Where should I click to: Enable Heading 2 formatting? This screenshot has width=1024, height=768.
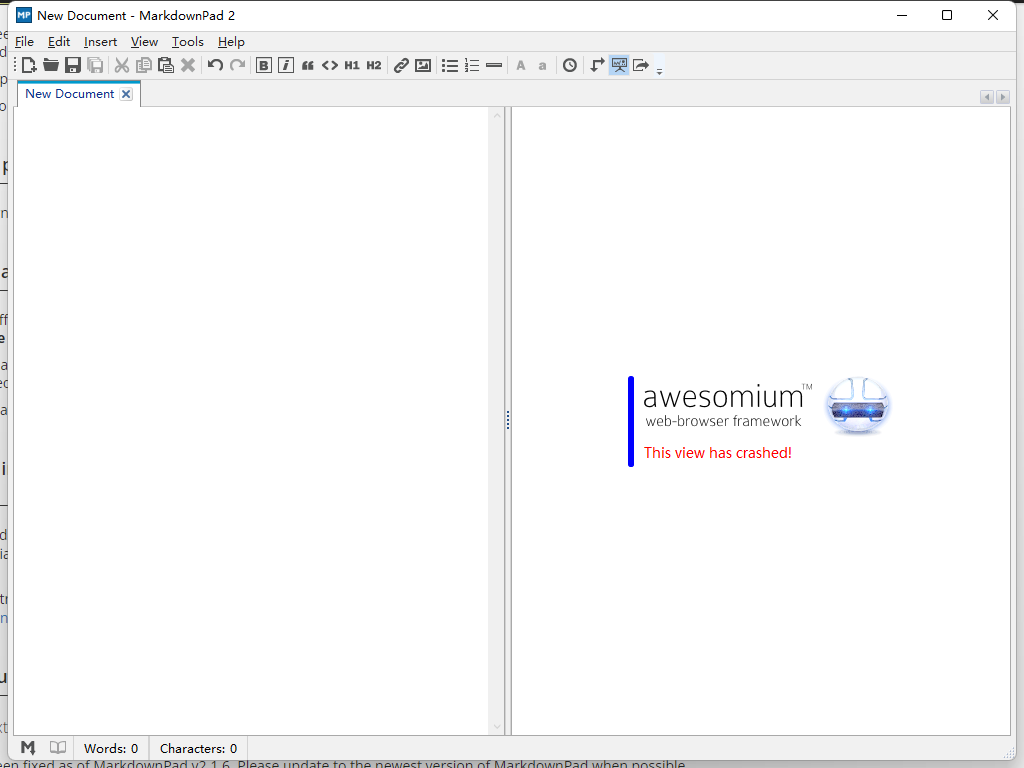pyautogui.click(x=372, y=64)
